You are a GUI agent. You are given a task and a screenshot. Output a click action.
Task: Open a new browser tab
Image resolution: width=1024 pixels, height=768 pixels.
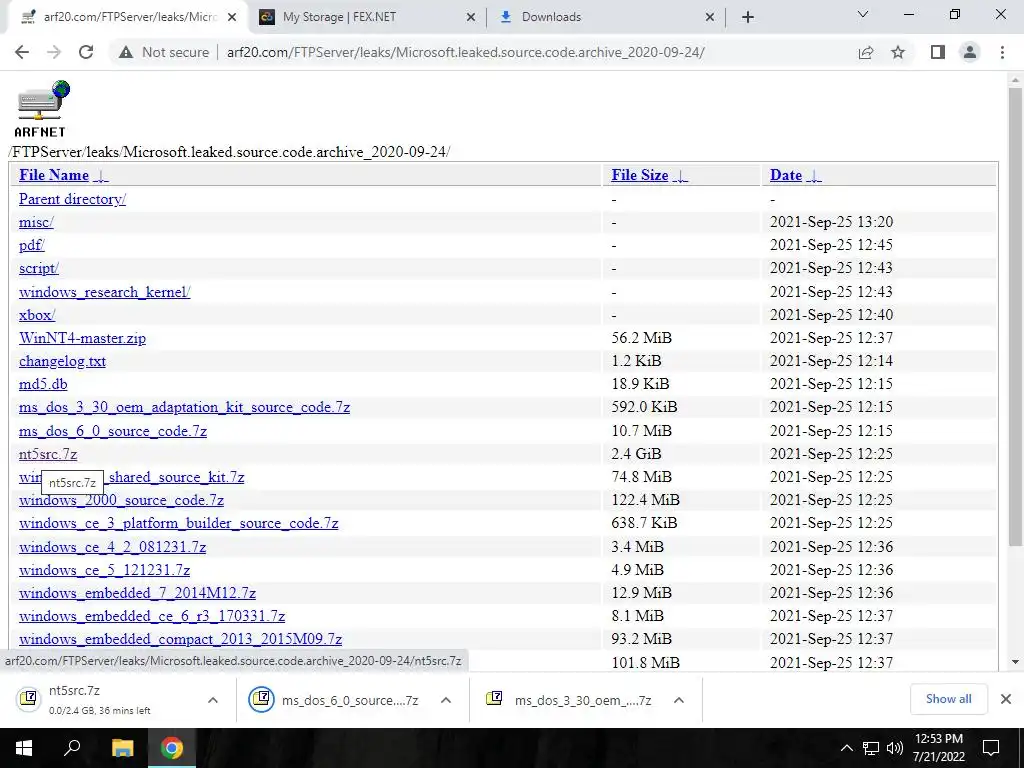tap(748, 17)
